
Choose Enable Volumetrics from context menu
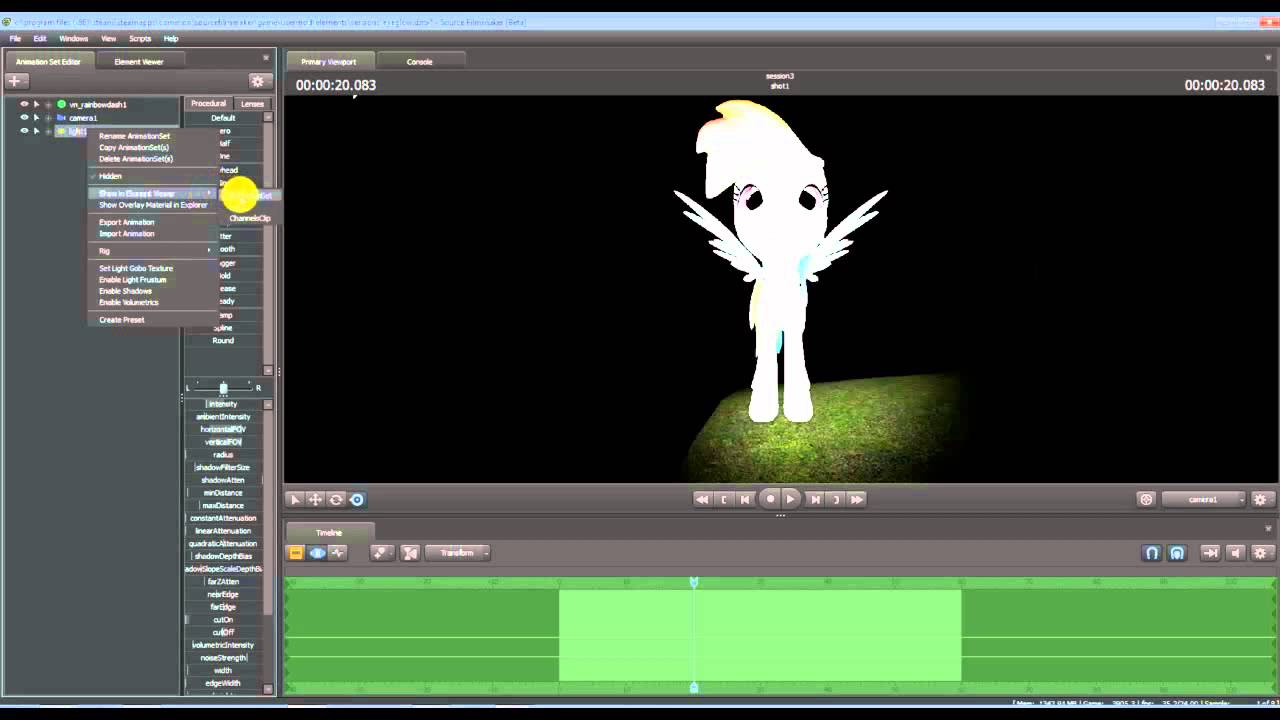pyautogui.click(x=129, y=302)
